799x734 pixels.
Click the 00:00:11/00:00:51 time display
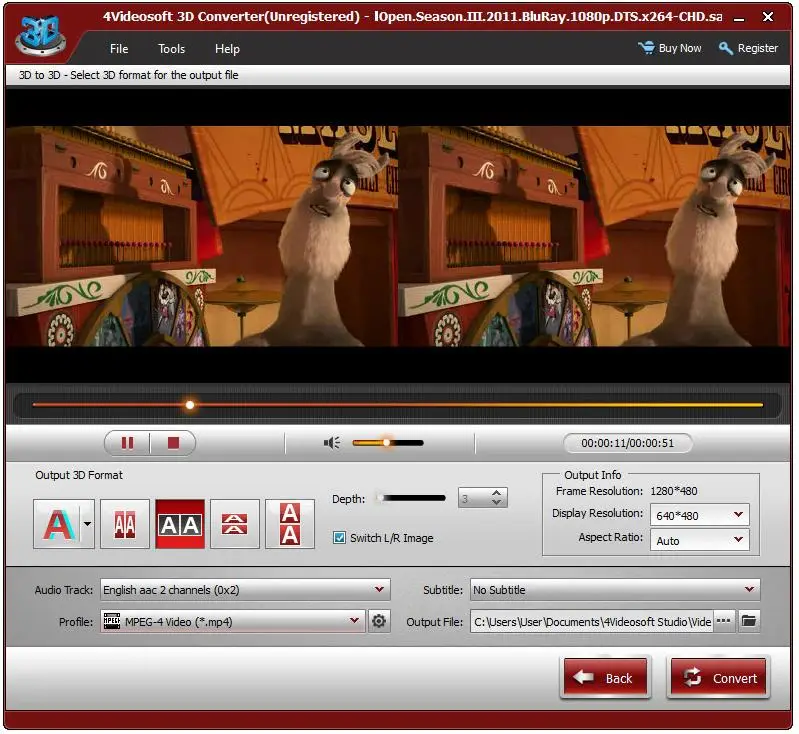point(627,443)
